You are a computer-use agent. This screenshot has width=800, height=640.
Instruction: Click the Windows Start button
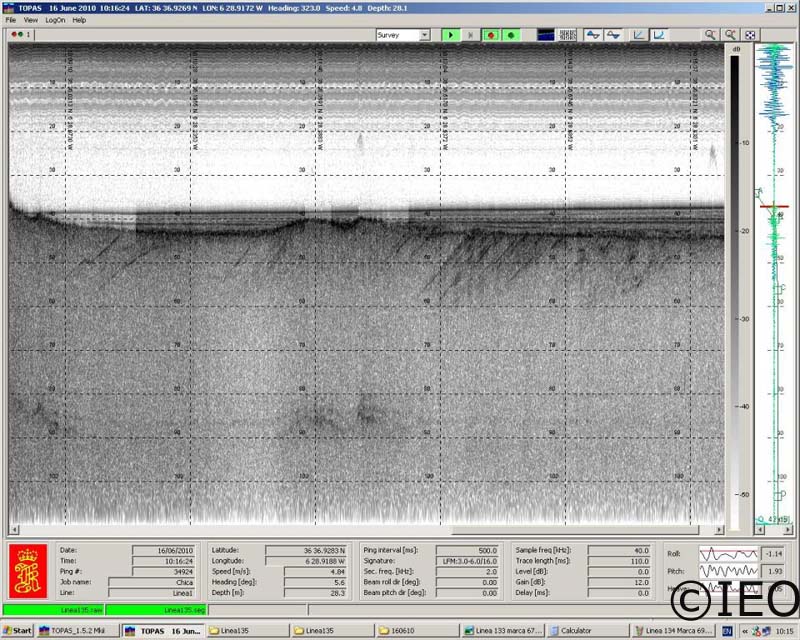click(x=17, y=631)
